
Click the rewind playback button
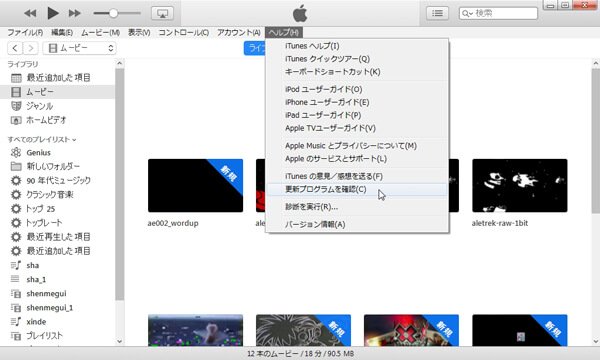point(30,13)
